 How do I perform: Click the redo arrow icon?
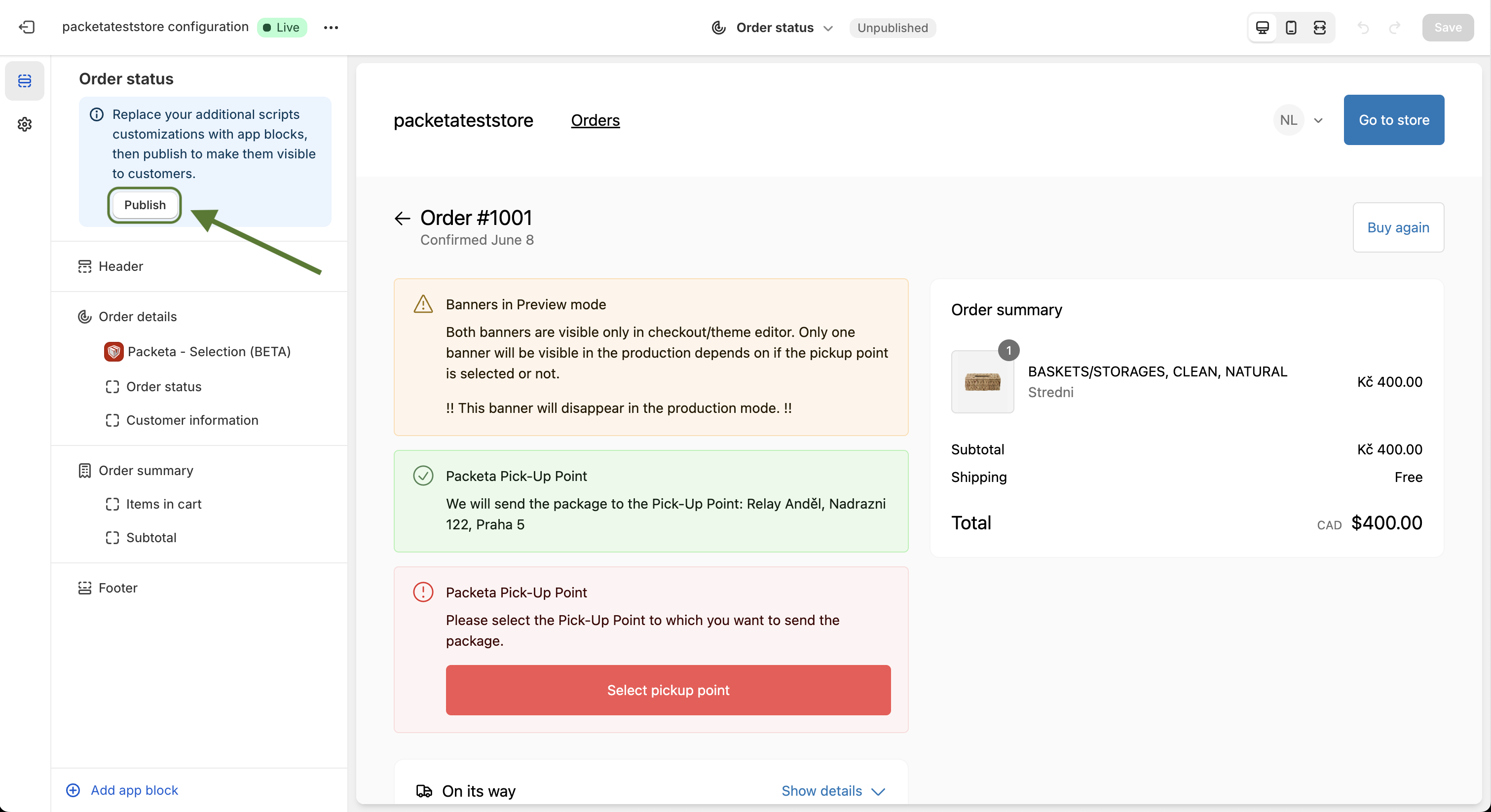click(1394, 27)
